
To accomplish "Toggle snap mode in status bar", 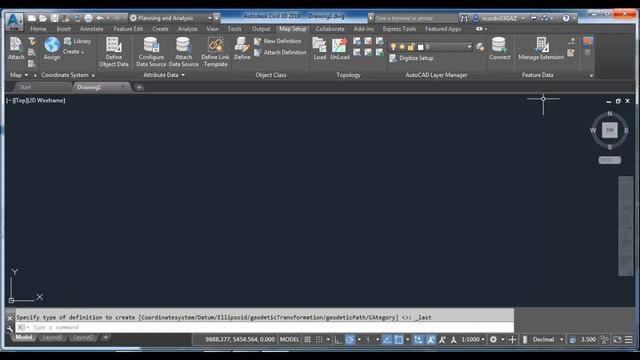I will click(x=319, y=340).
